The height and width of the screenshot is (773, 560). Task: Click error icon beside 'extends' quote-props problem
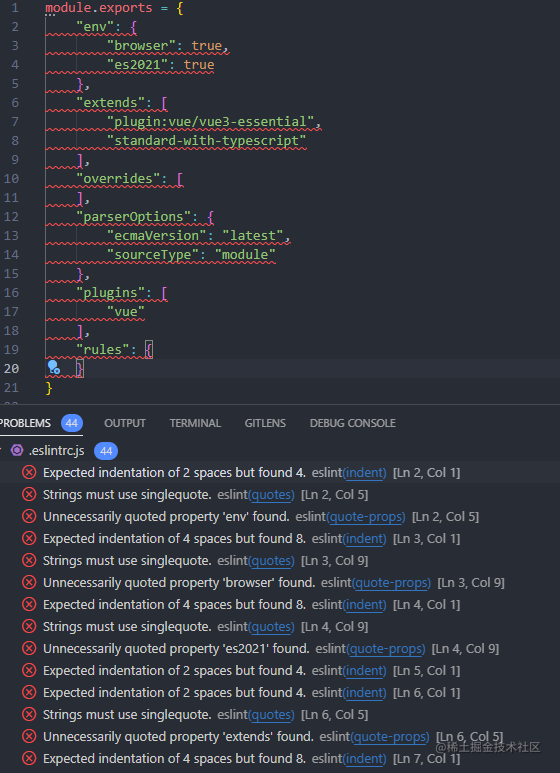(29, 737)
